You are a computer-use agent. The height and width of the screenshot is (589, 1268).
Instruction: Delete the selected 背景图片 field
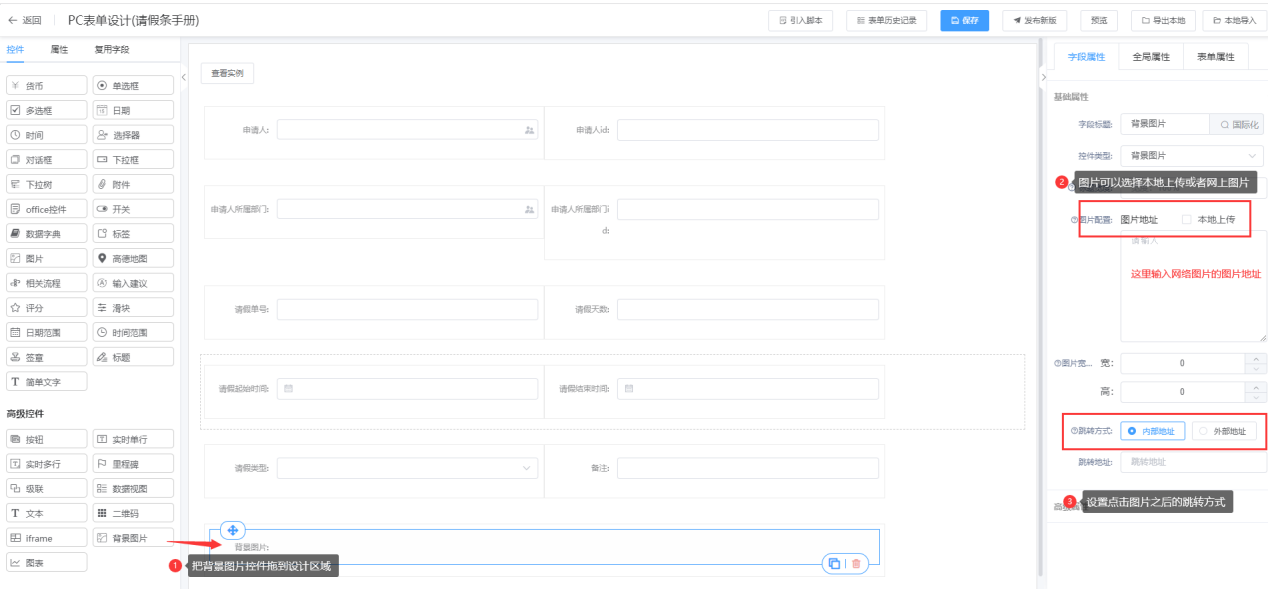856,564
